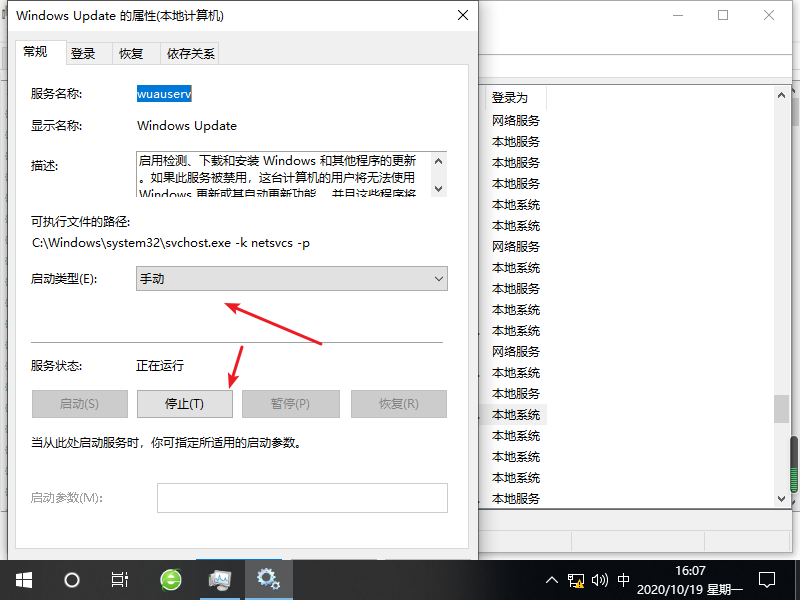Click the Cortana search circle icon
800x600 pixels.
click(x=71, y=579)
